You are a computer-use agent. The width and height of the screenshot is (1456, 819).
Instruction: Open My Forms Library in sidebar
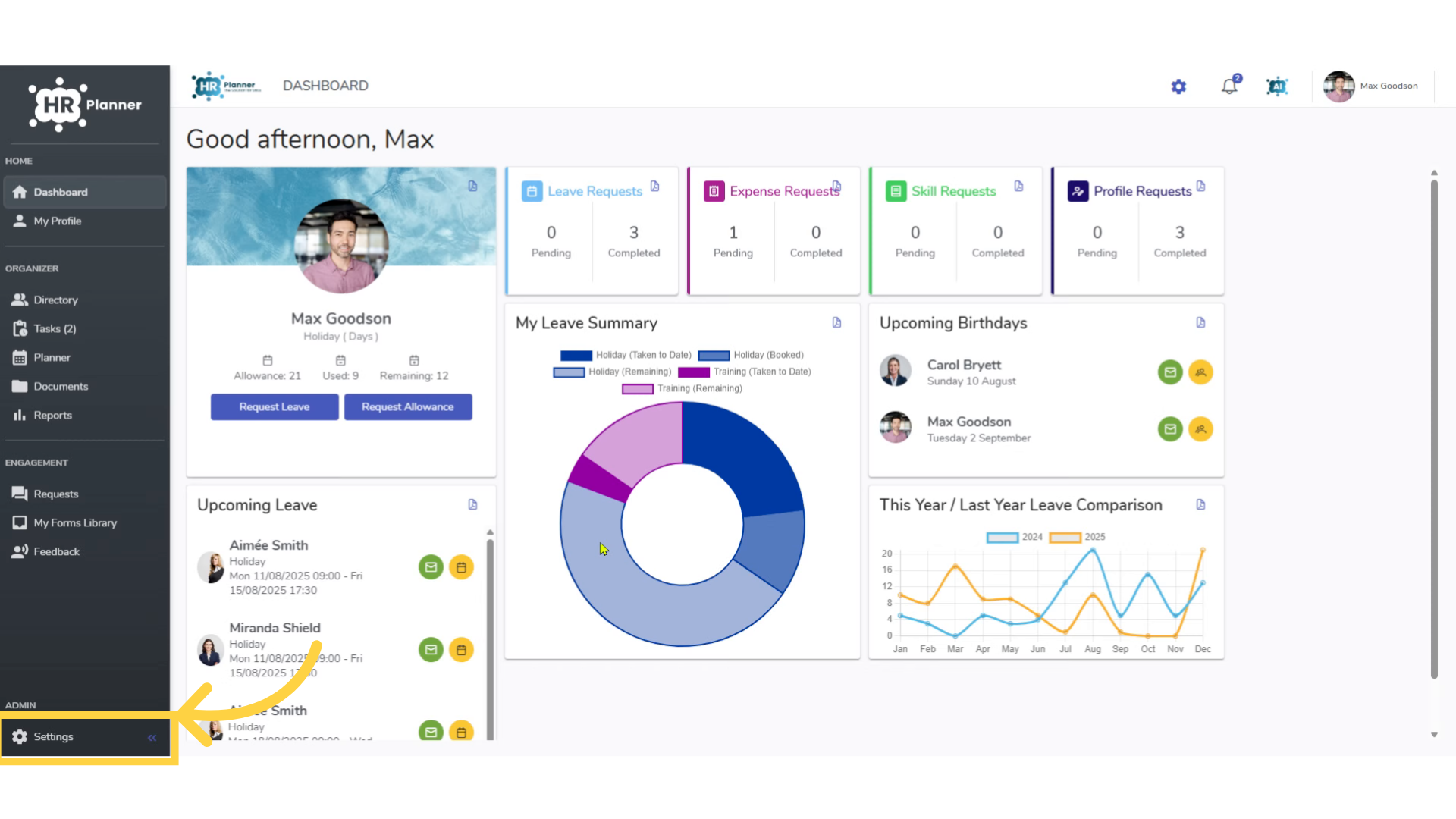click(x=84, y=523)
